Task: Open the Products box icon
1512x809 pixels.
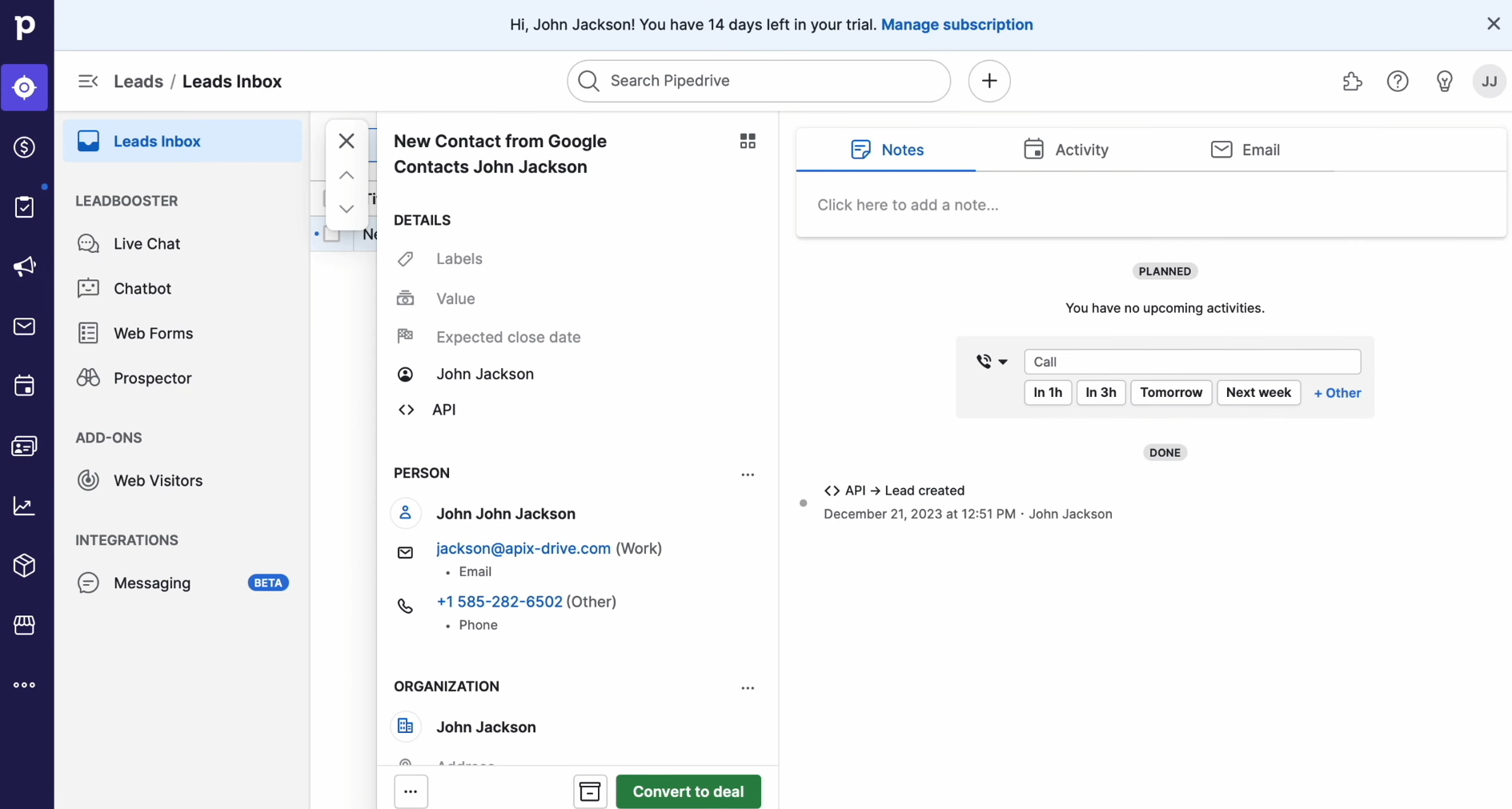Action: click(23, 567)
